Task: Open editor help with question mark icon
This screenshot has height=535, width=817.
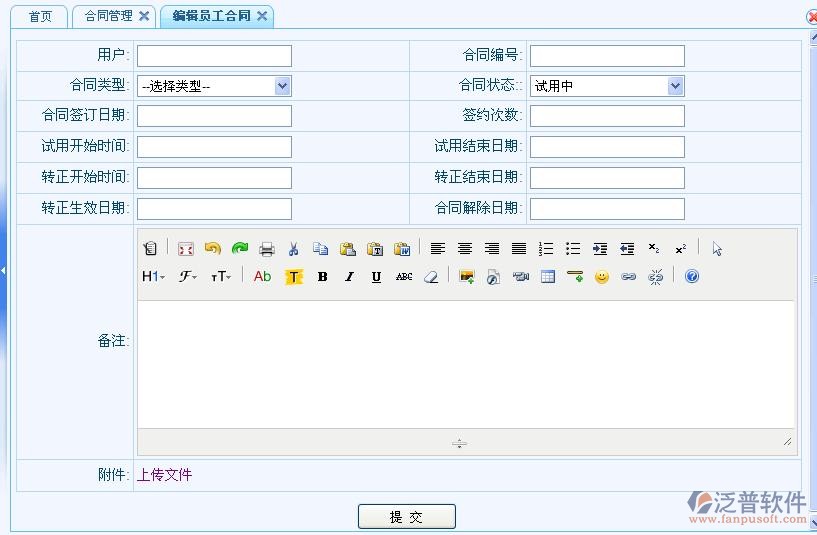Action: [x=691, y=277]
